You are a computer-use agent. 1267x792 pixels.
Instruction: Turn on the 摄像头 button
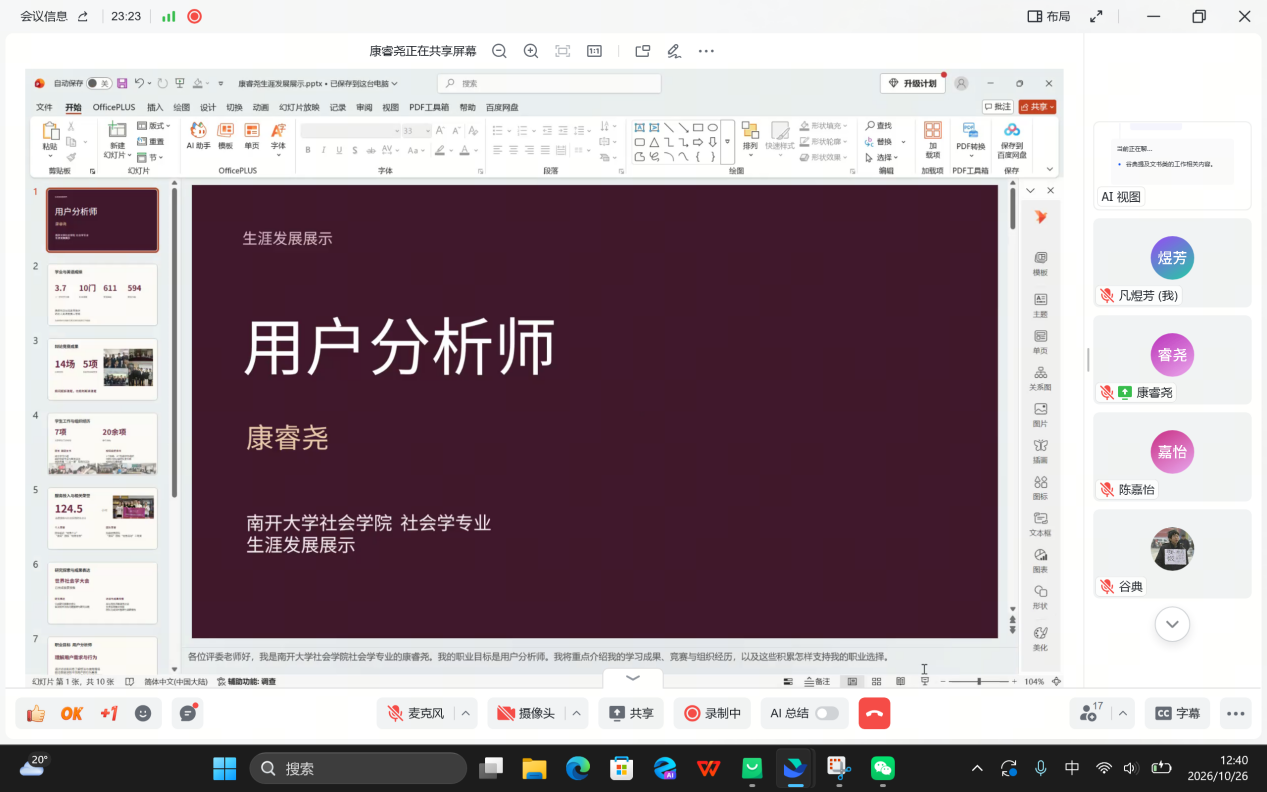coord(526,713)
